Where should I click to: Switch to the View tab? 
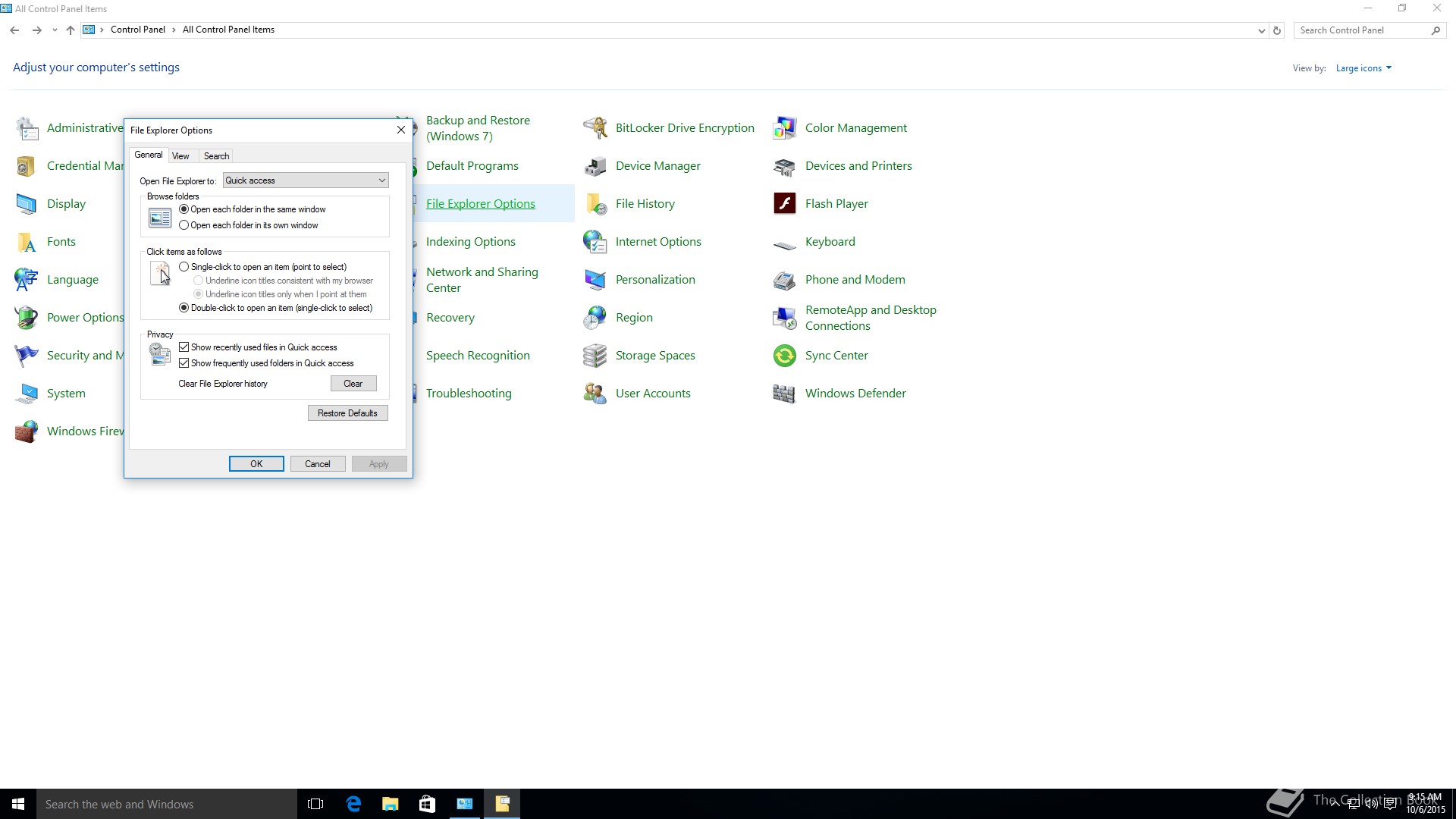tap(180, 156)
